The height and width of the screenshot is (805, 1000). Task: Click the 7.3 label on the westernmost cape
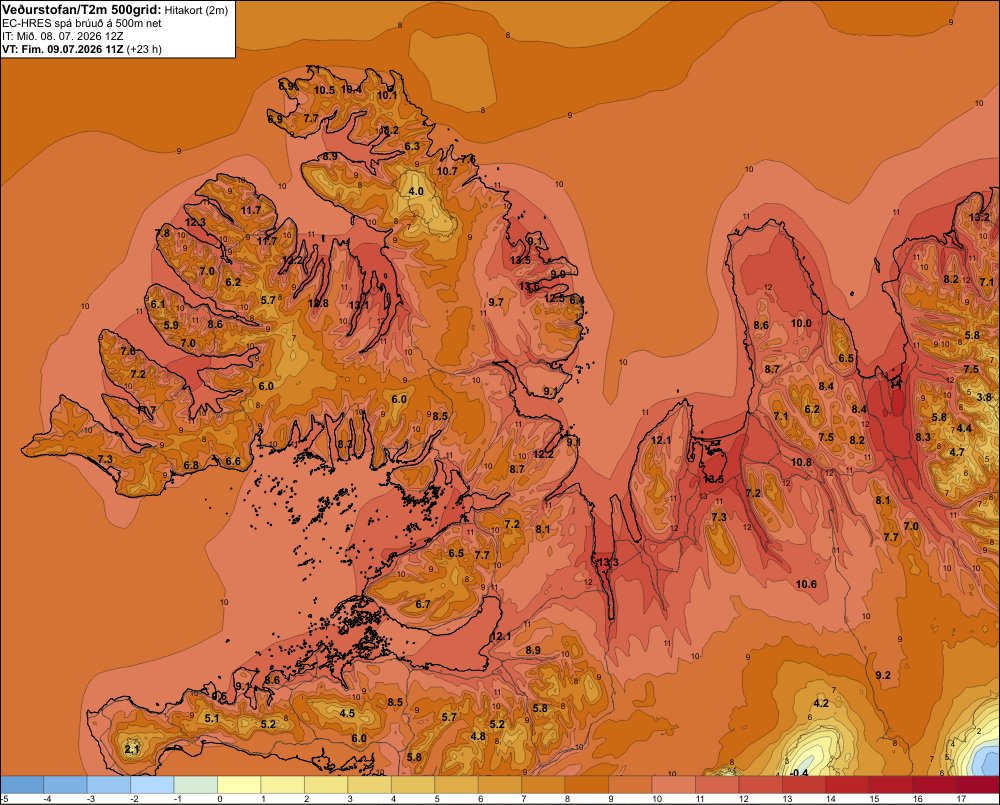[x=105, y=459]
